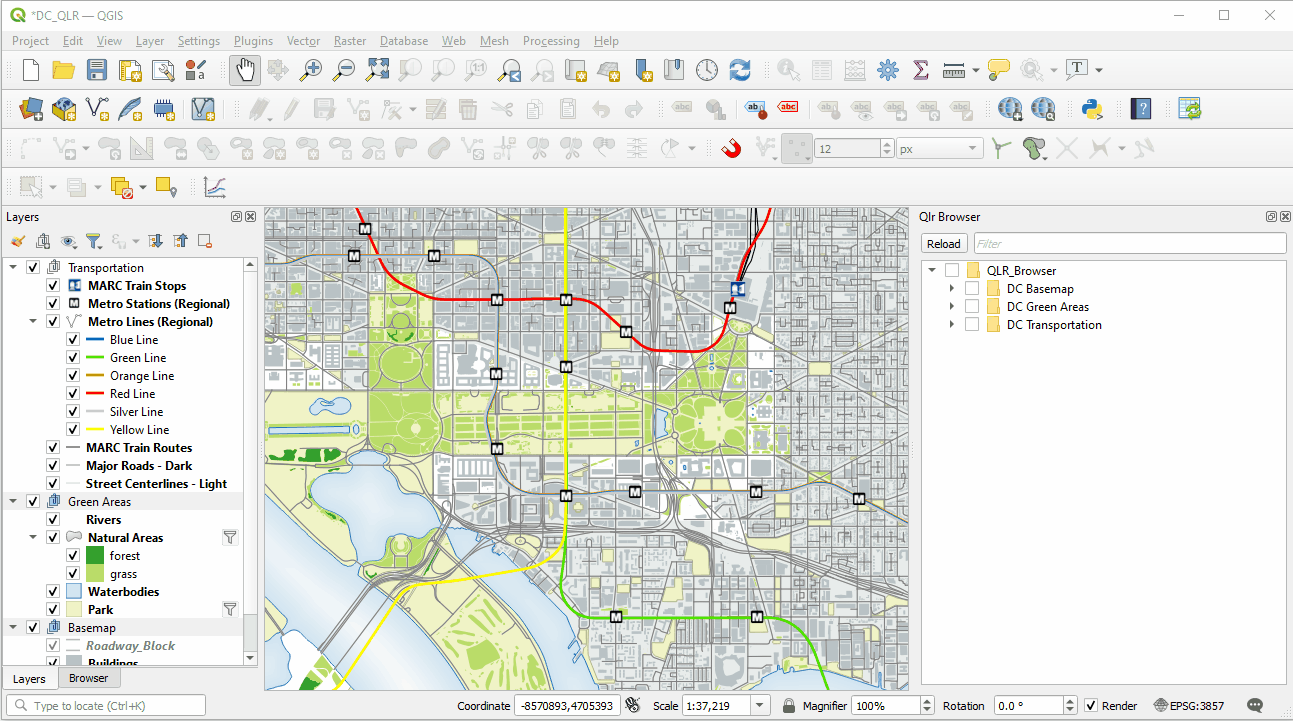Open the Vector menu
The width and height of the screenshot is (1293, 721).
(x=303, y=41)
